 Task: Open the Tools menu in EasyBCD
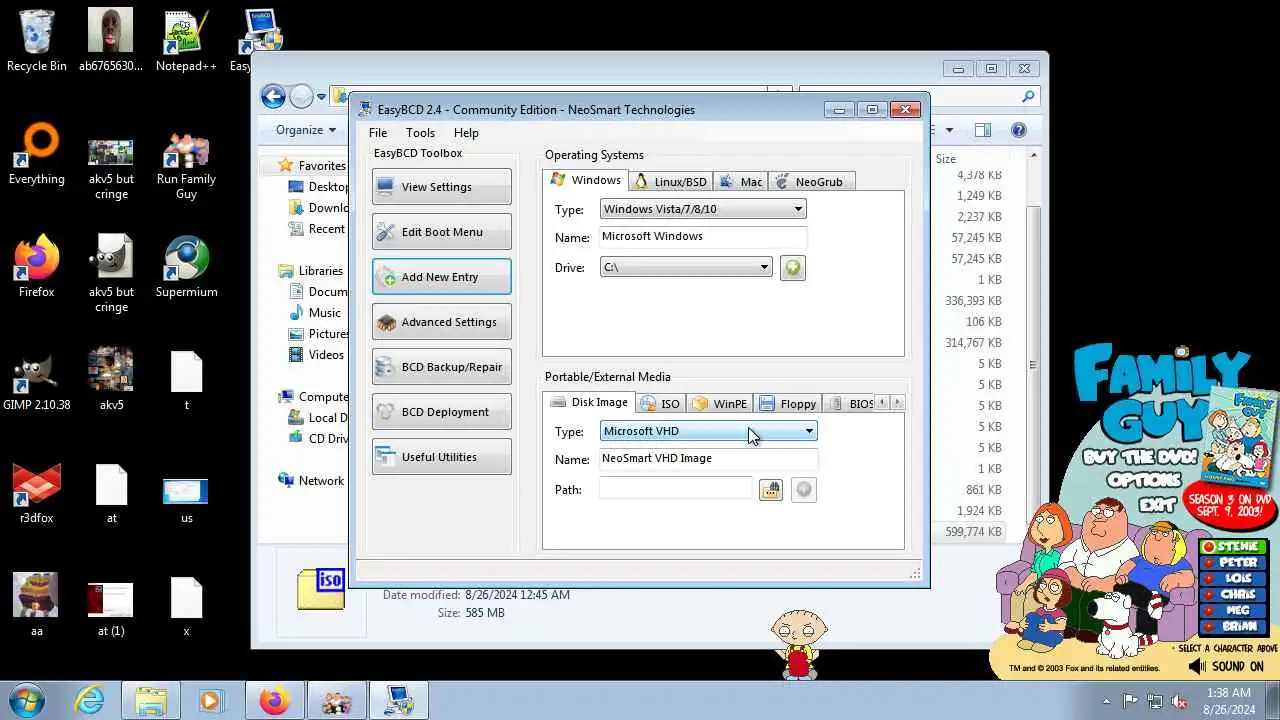420,133
